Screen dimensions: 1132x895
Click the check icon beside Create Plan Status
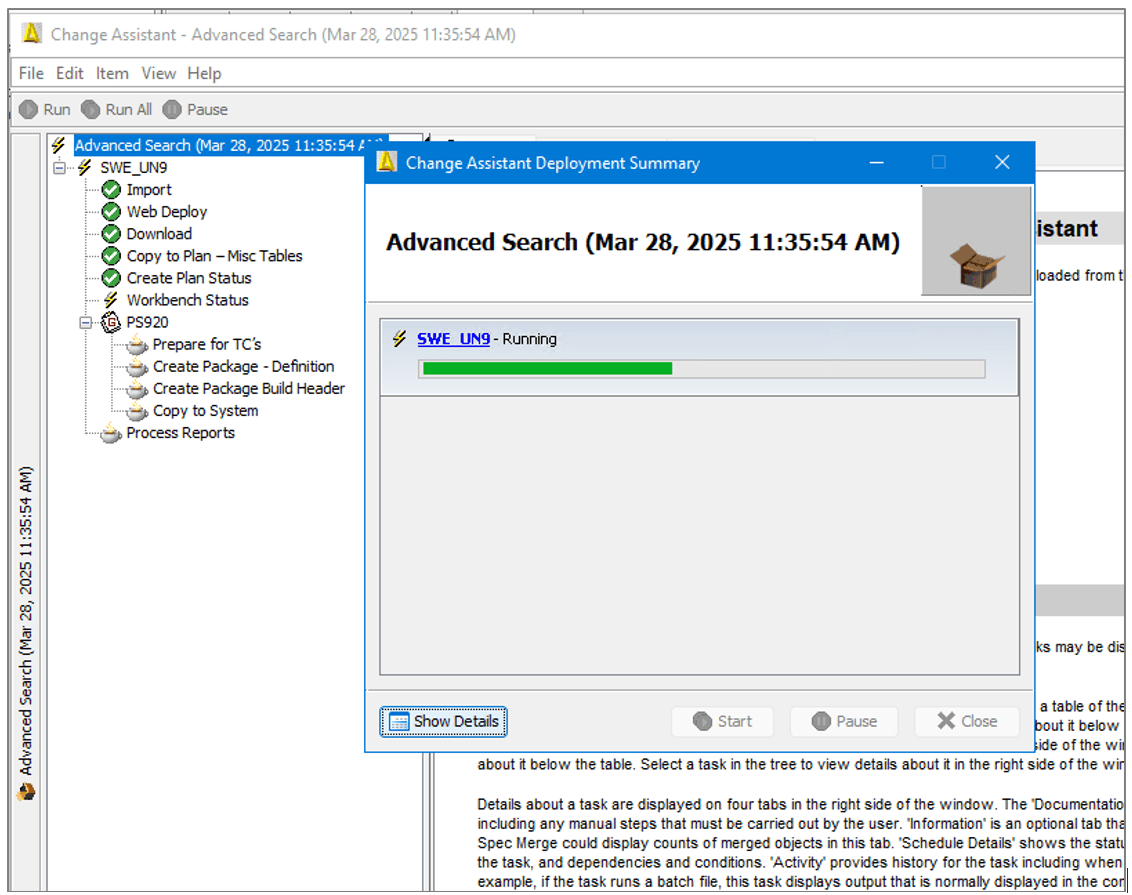[111, 278]
